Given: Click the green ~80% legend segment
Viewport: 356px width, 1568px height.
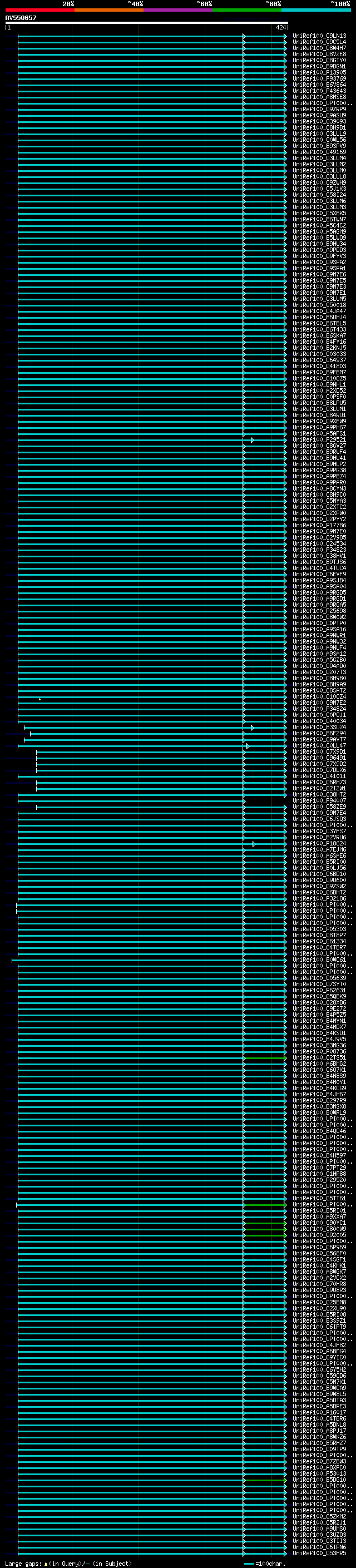Looking at the screenshot, I should click(x=247, y=10).
